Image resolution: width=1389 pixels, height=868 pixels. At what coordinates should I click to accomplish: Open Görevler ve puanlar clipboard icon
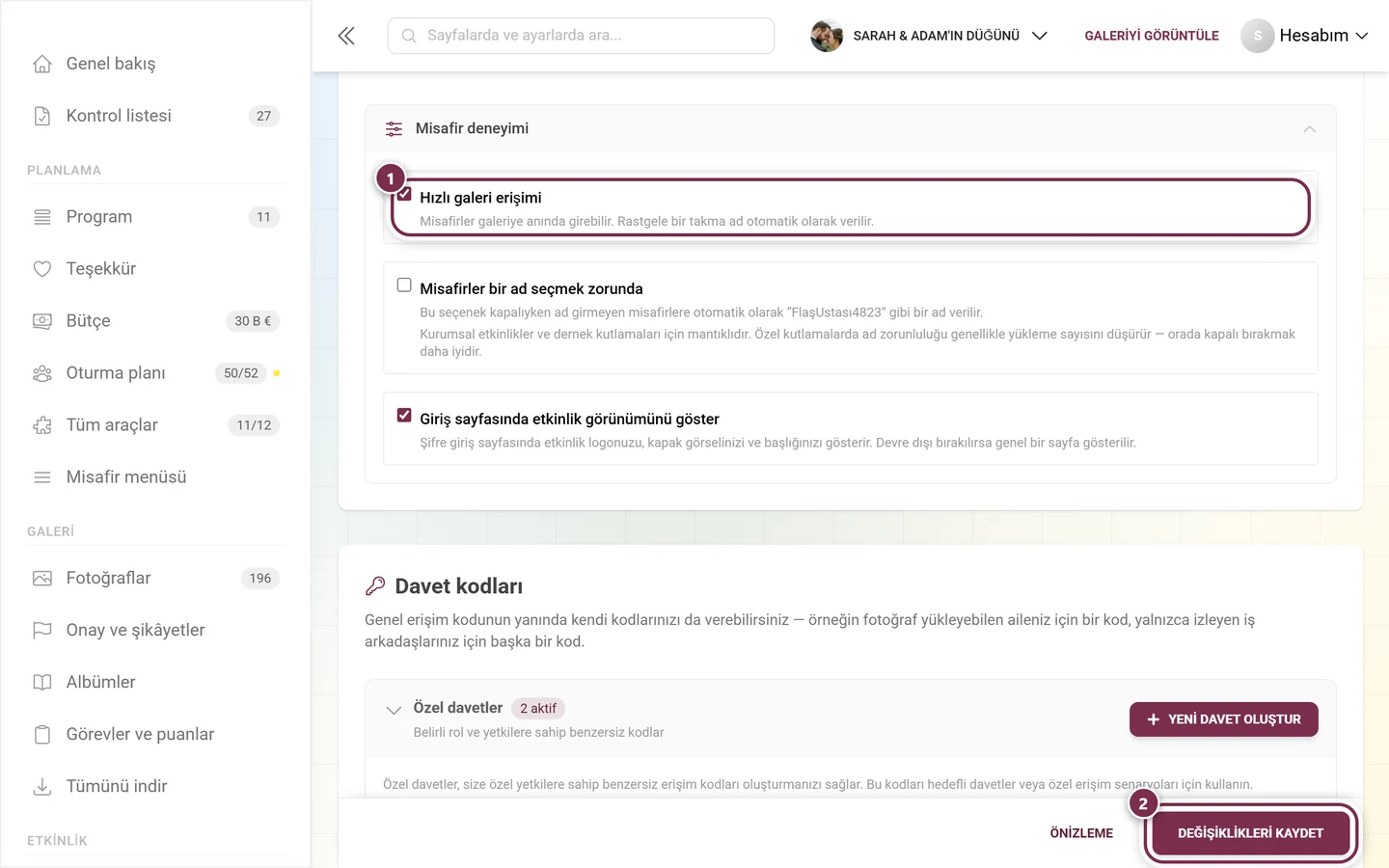[42, 734]
